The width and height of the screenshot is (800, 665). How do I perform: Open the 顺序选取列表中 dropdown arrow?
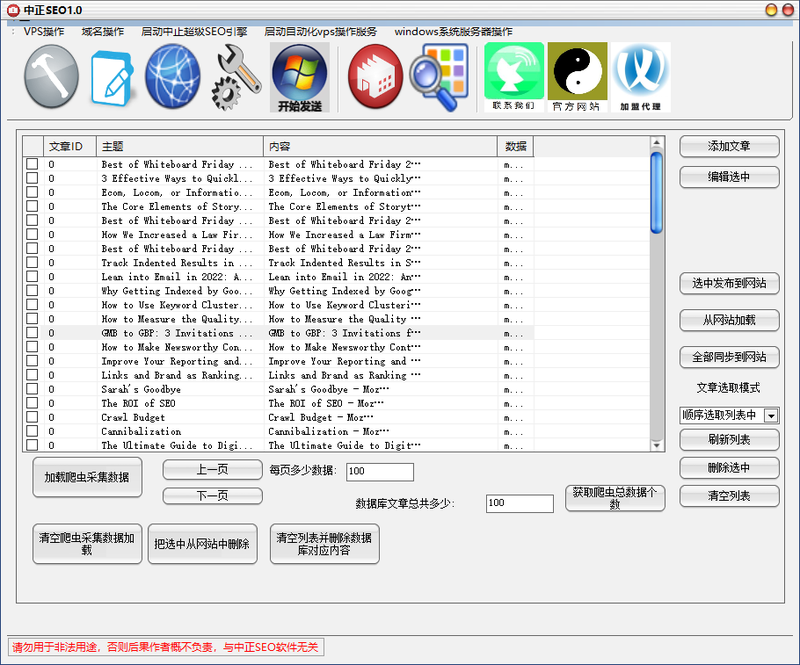(x=771, y=415)
